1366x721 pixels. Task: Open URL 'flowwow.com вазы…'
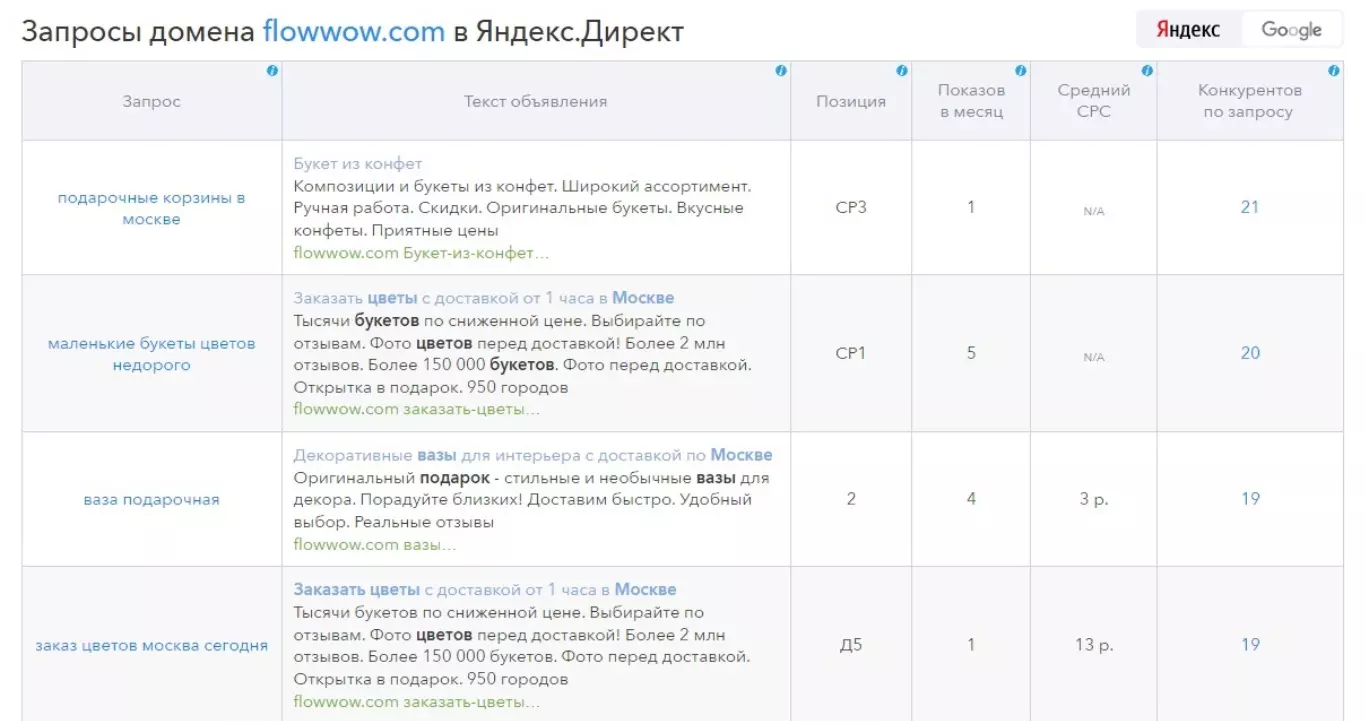pyautogui.click(x=375, y=545)
